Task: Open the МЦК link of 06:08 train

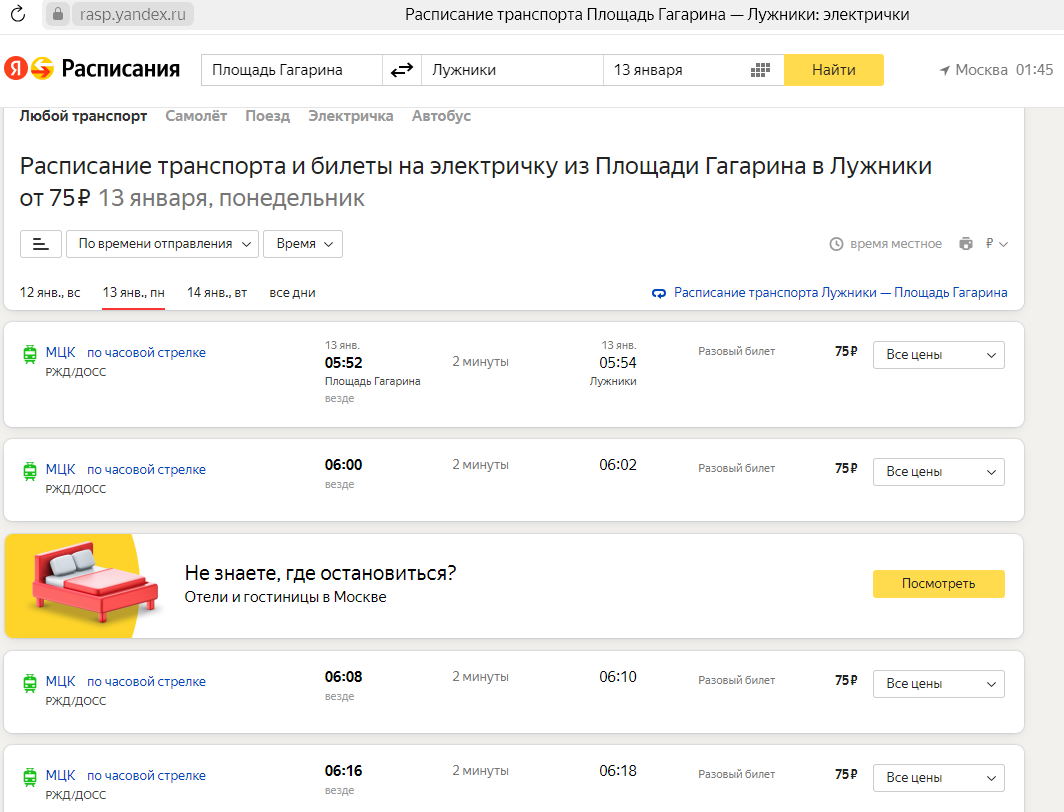Action: [60, 681]
